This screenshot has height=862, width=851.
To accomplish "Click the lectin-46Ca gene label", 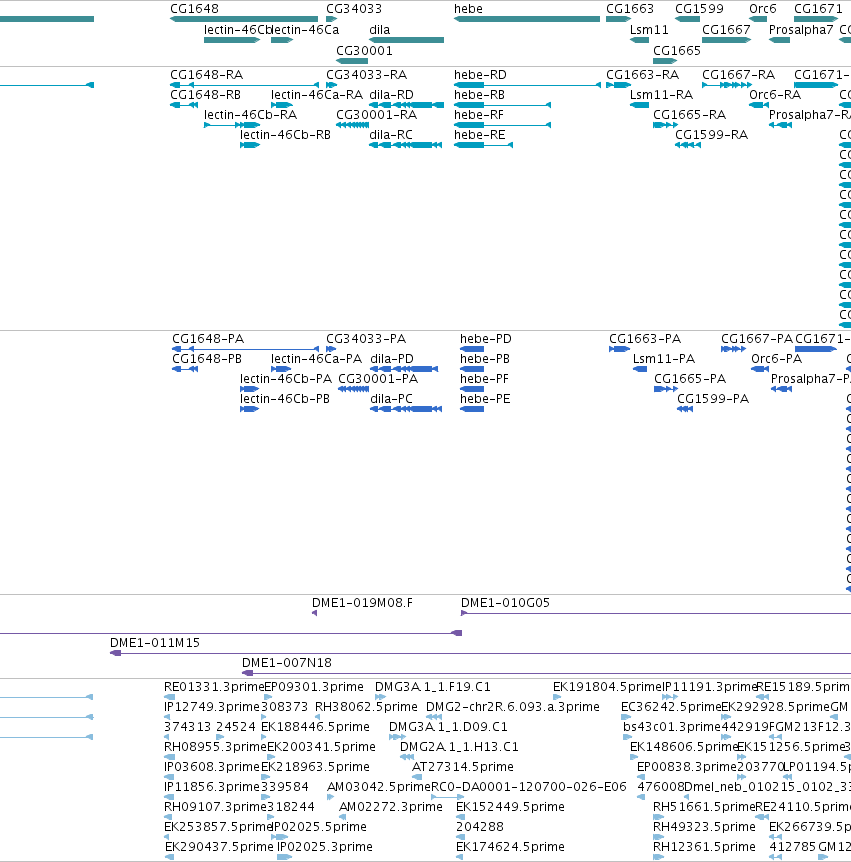I will click(x=305, y=30).
